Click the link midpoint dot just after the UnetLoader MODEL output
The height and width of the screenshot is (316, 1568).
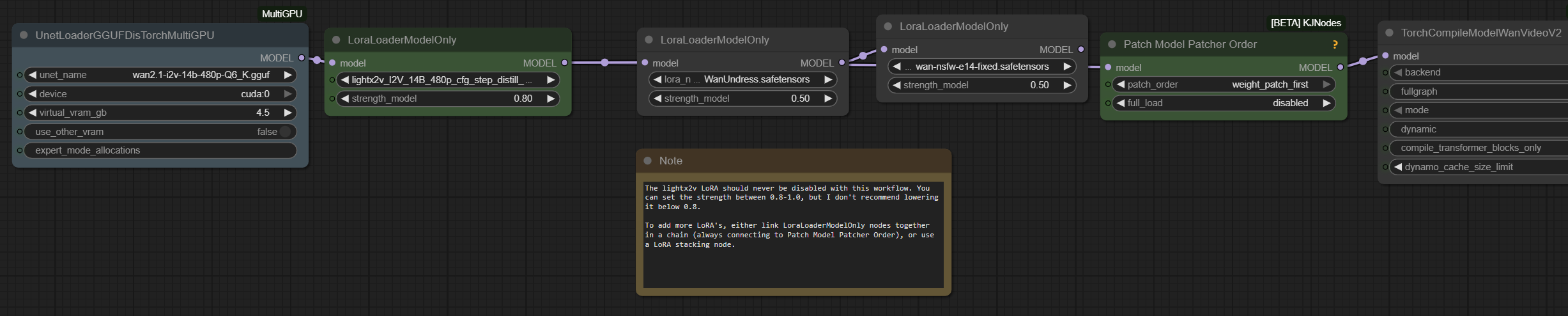coord(317,60)
